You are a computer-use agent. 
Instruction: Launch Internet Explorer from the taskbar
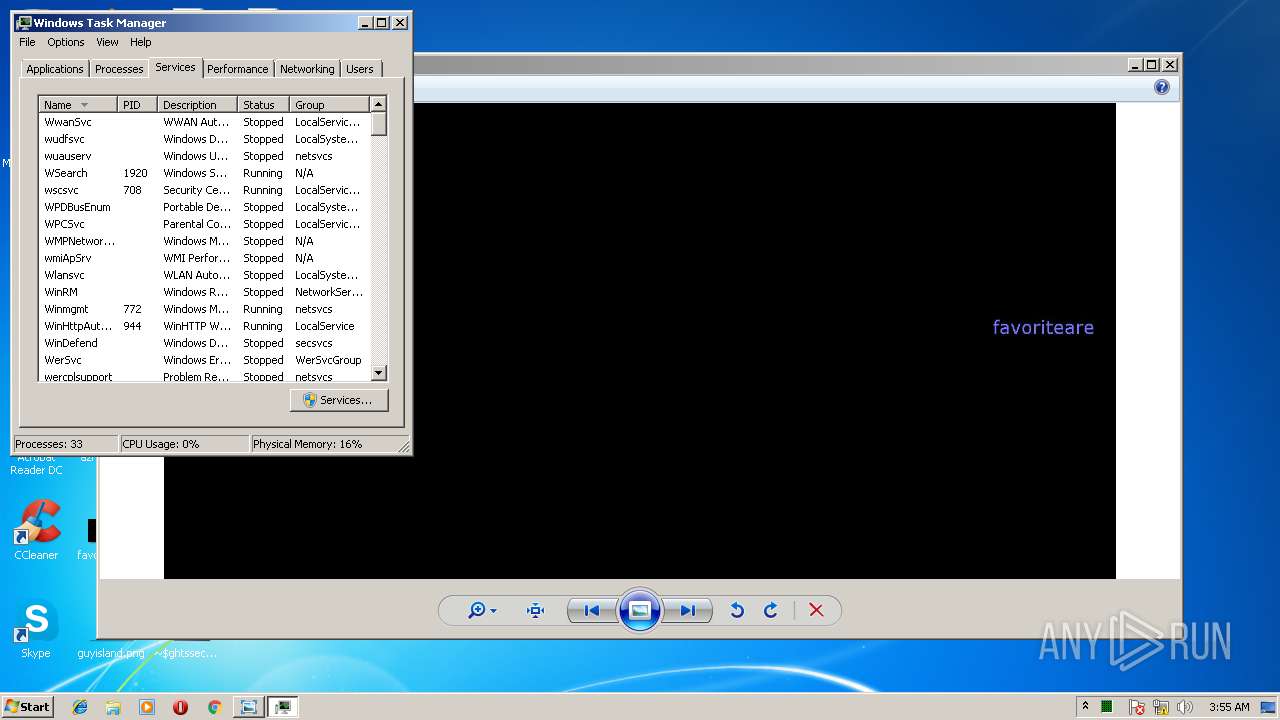tap(80, 707)
